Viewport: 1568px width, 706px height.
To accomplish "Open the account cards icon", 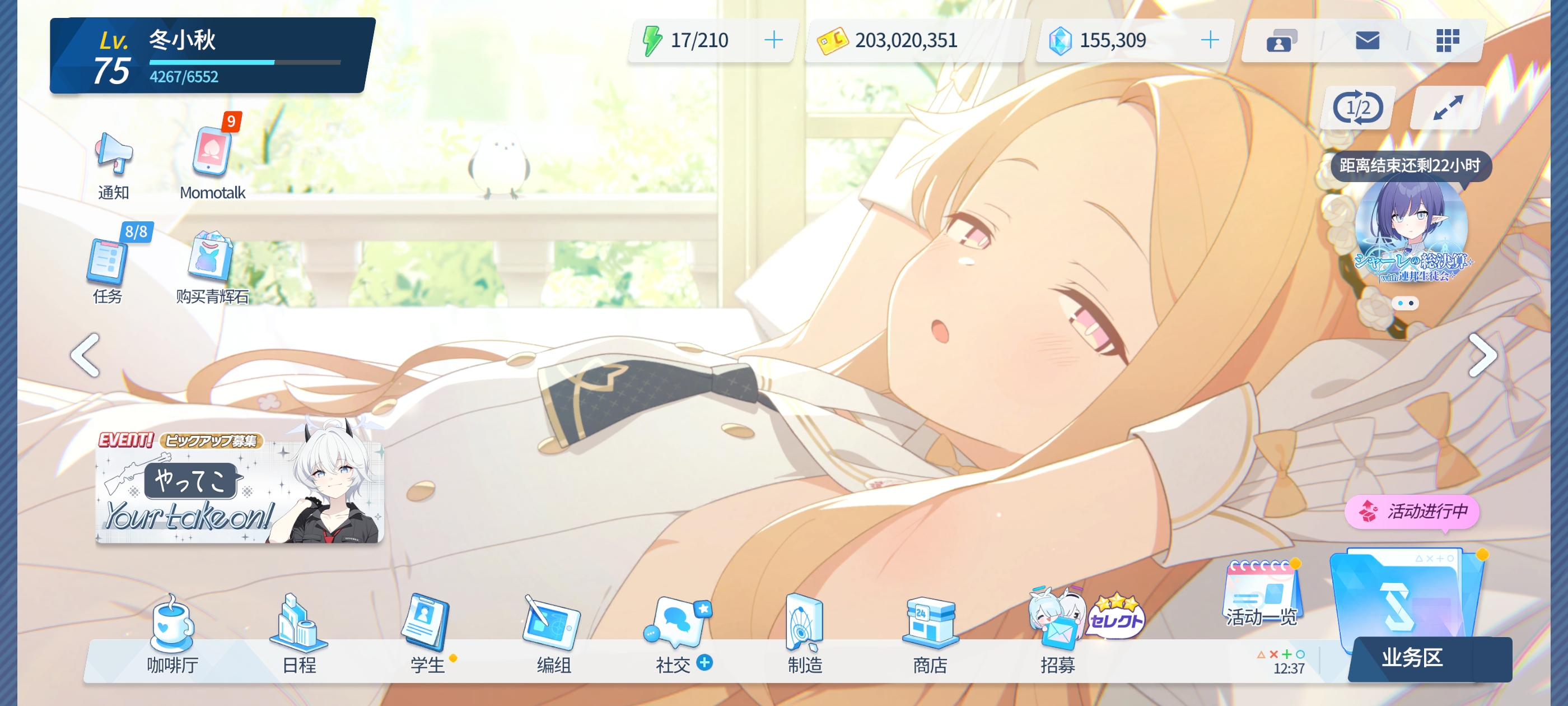I will 1281,41.
